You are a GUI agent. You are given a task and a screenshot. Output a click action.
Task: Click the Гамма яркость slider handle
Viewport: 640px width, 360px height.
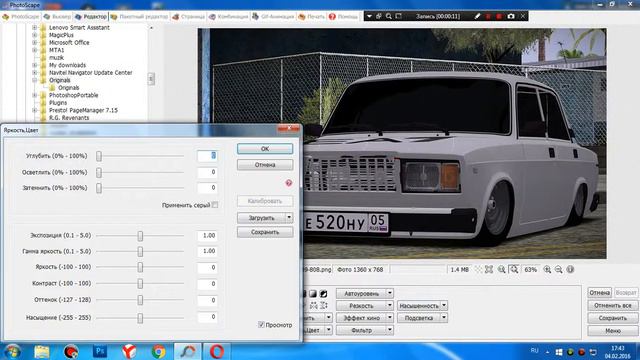click(x=140, y=251)
